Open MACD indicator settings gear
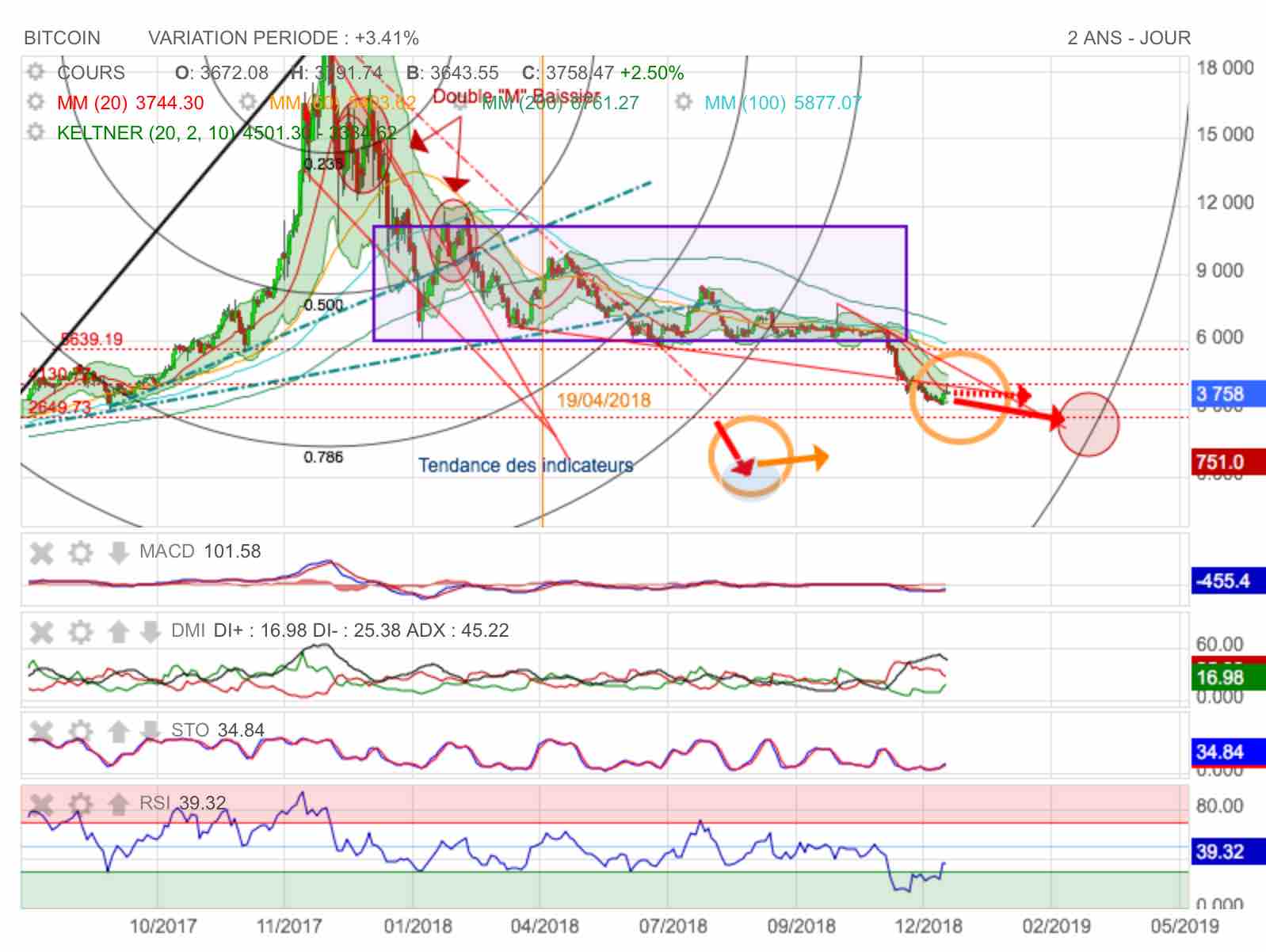The image size is (1266, 952). click(x=80, y=552)
